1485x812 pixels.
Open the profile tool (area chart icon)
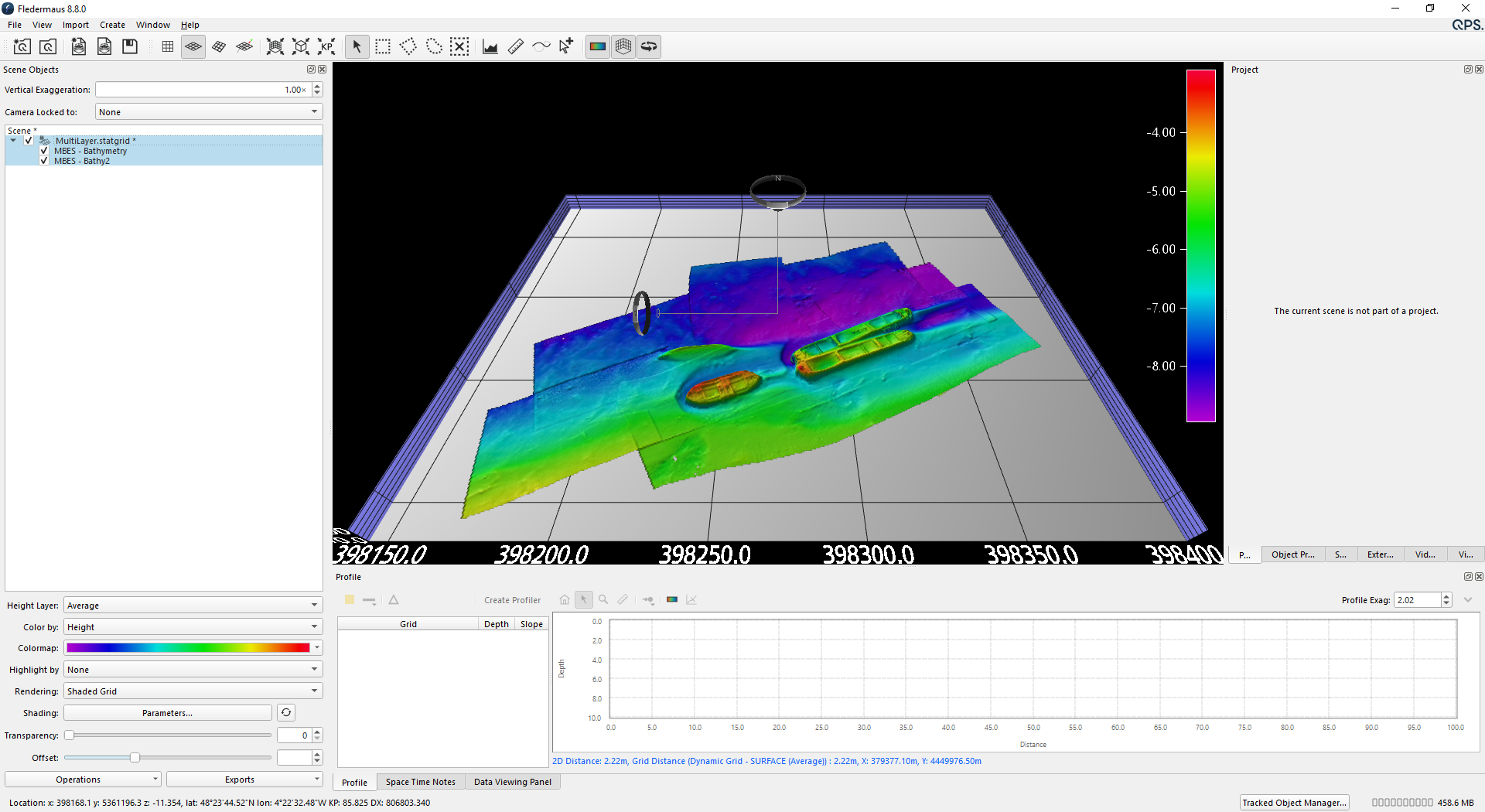pyautogui.click(x=490, y=47)
